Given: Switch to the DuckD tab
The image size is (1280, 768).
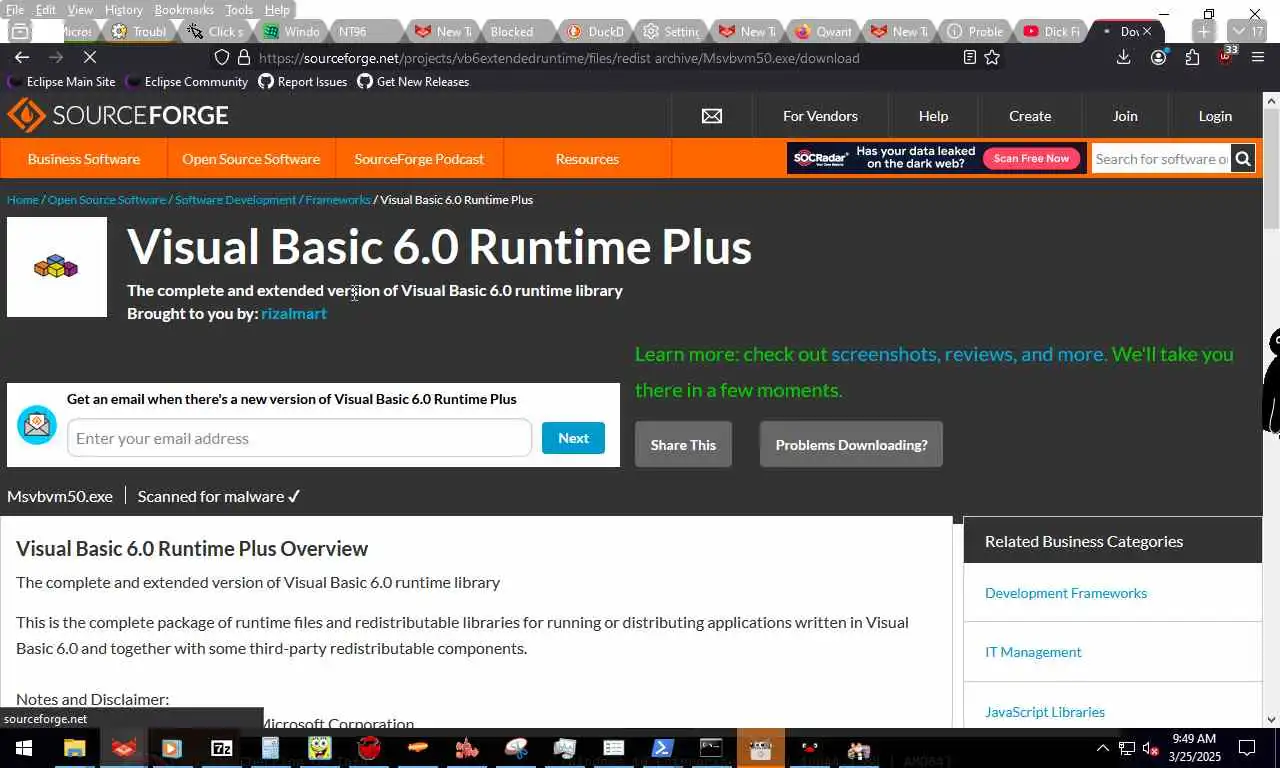Looking at the screenshot, I should pos(595,31).
